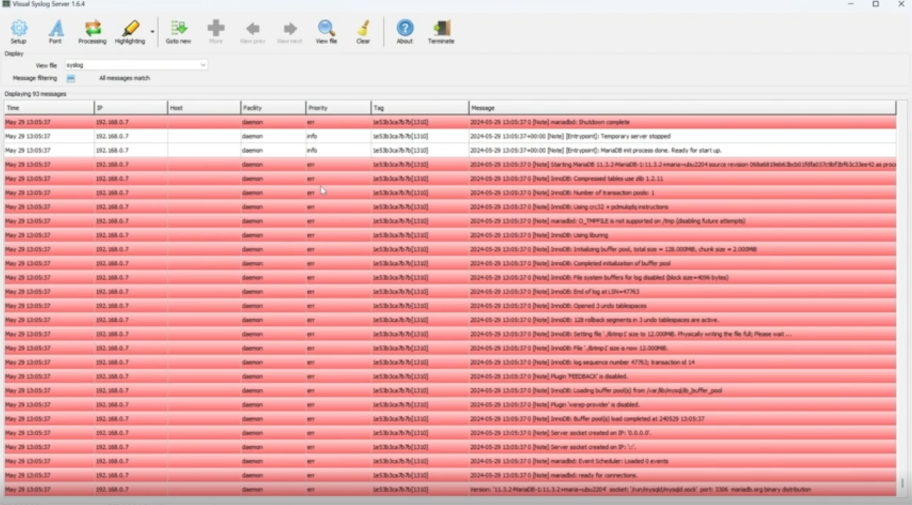Screen dimensions: 912x505
Task: Click 'info' priority in 'Temporary server stopped' row
Action: click(x=312, y=136)
